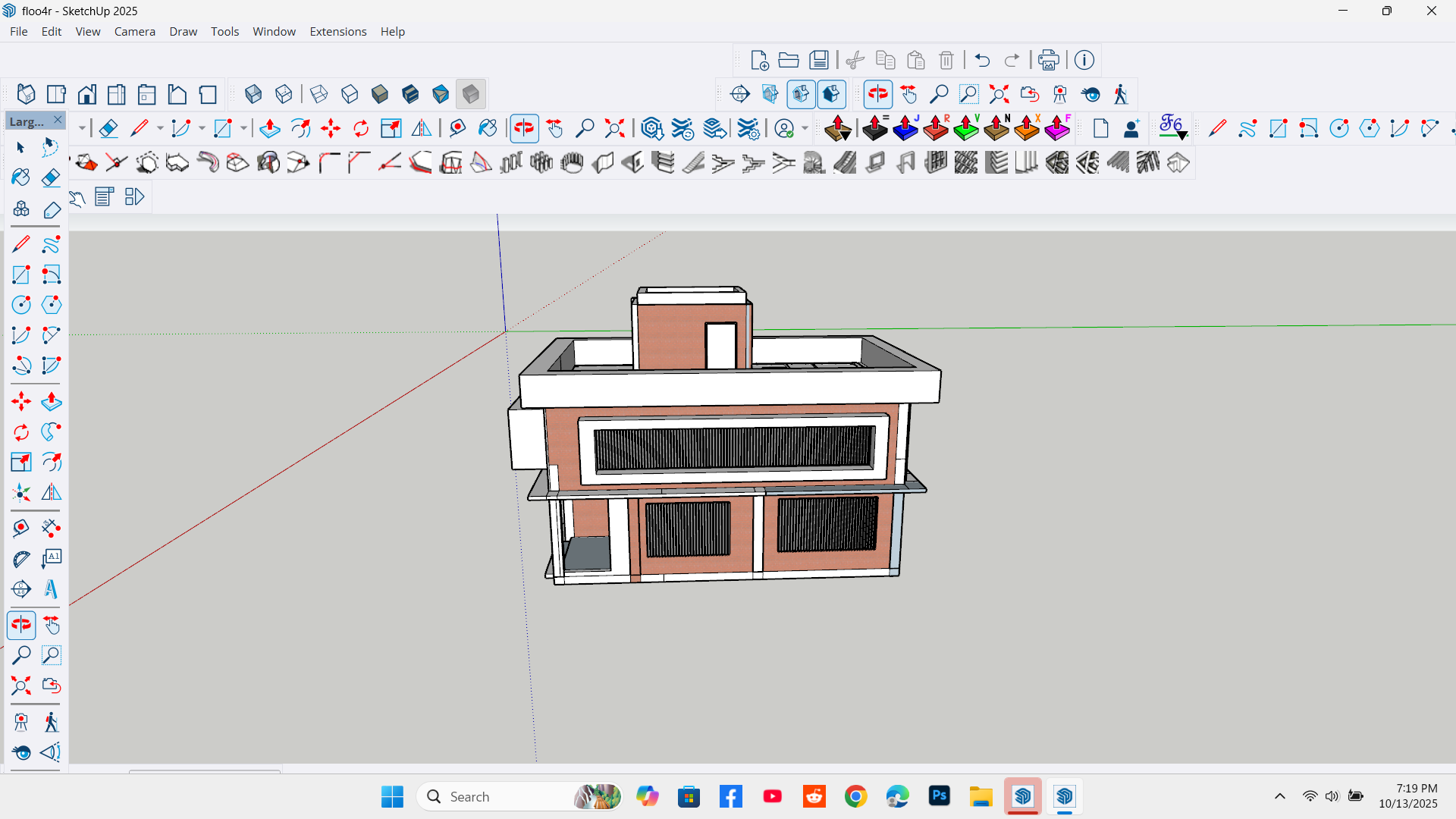The image size is (1456, 819).
Task: Expand the Shapes tool dropdown
Action: point(243,127)
